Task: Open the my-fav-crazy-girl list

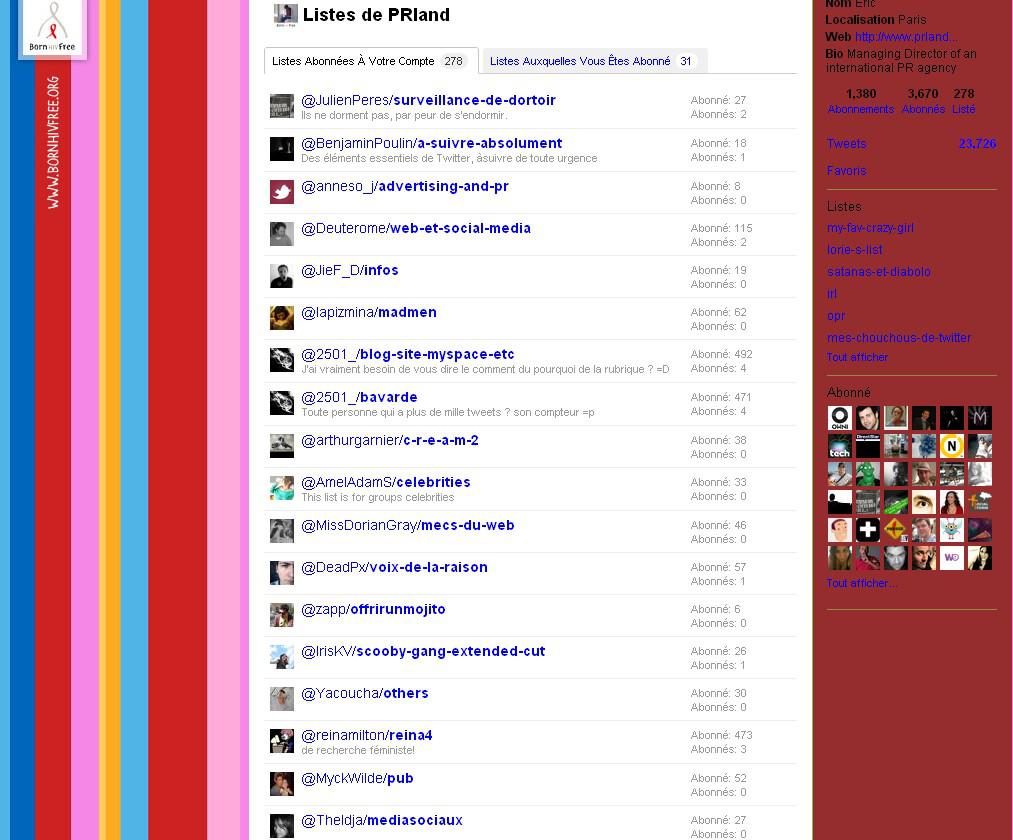Action: click(x=870, y=228)
